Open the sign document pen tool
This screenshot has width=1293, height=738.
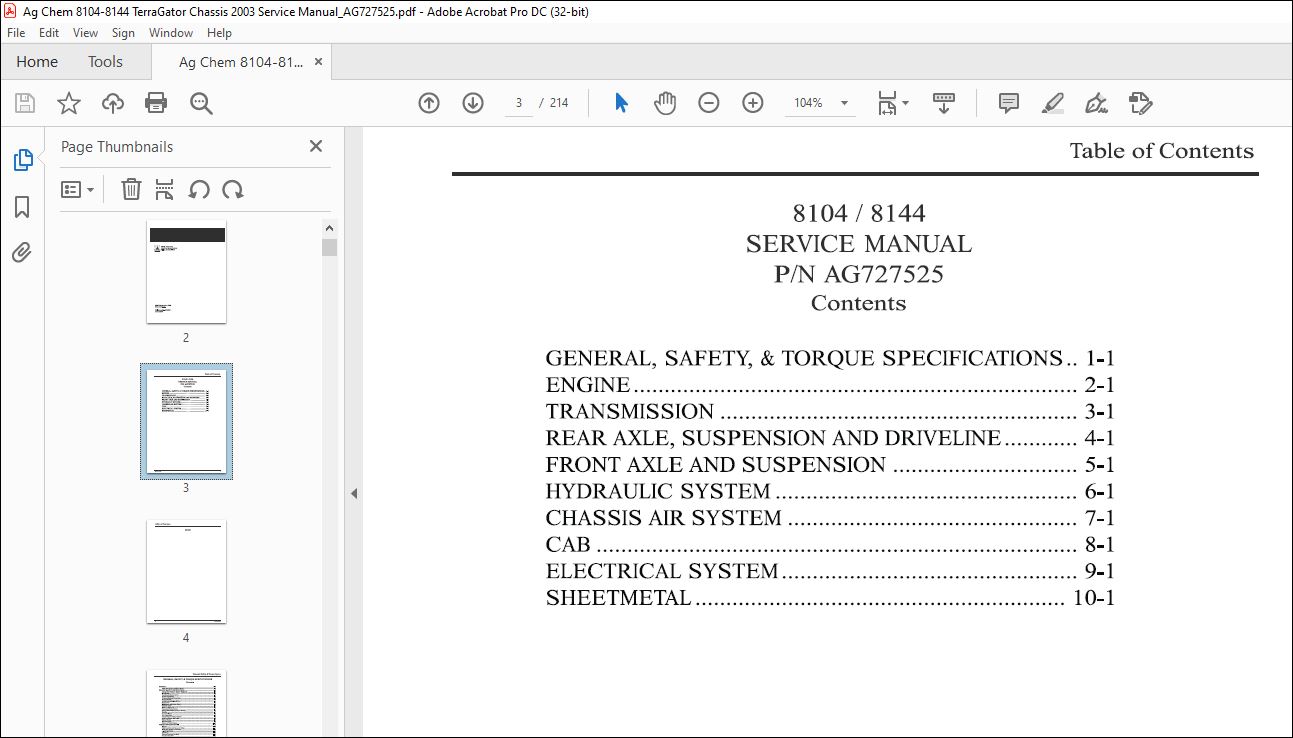click(x=1096, y=103)
